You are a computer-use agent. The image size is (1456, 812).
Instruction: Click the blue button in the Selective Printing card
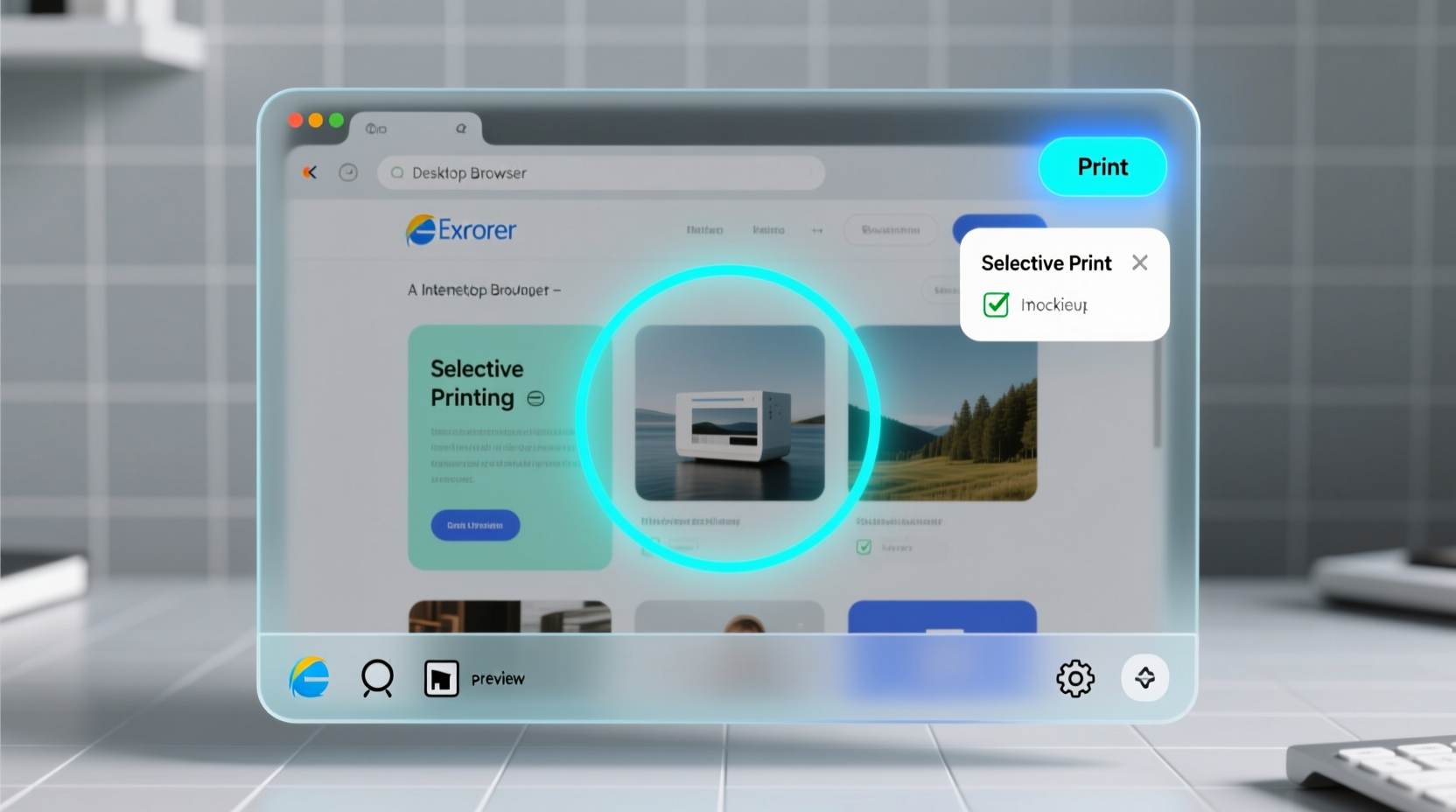pos(475,525)
